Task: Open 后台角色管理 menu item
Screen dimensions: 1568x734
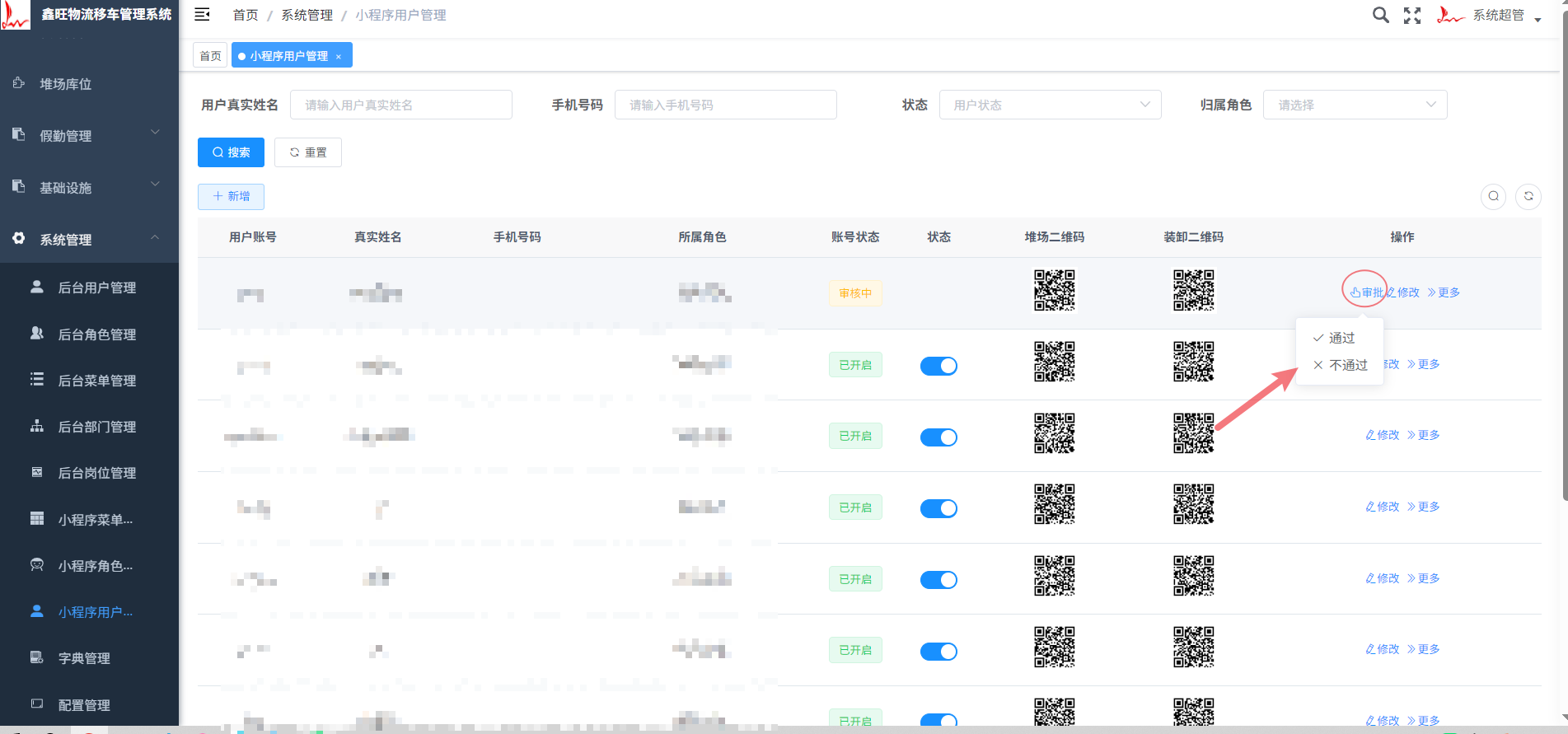Action: [89, 334]
